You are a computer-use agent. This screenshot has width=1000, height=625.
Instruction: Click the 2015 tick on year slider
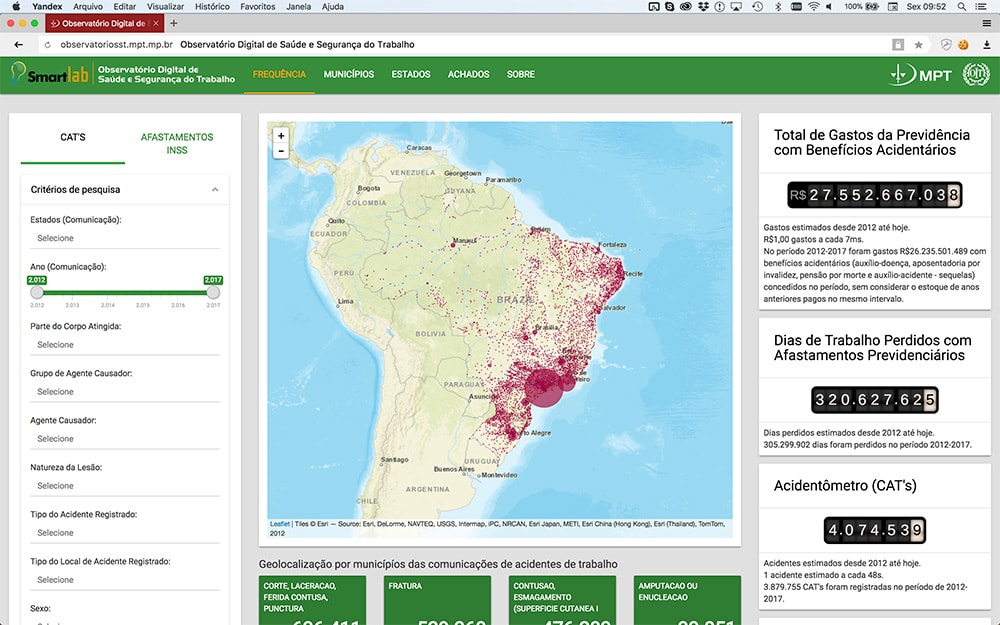click(143, 305)
